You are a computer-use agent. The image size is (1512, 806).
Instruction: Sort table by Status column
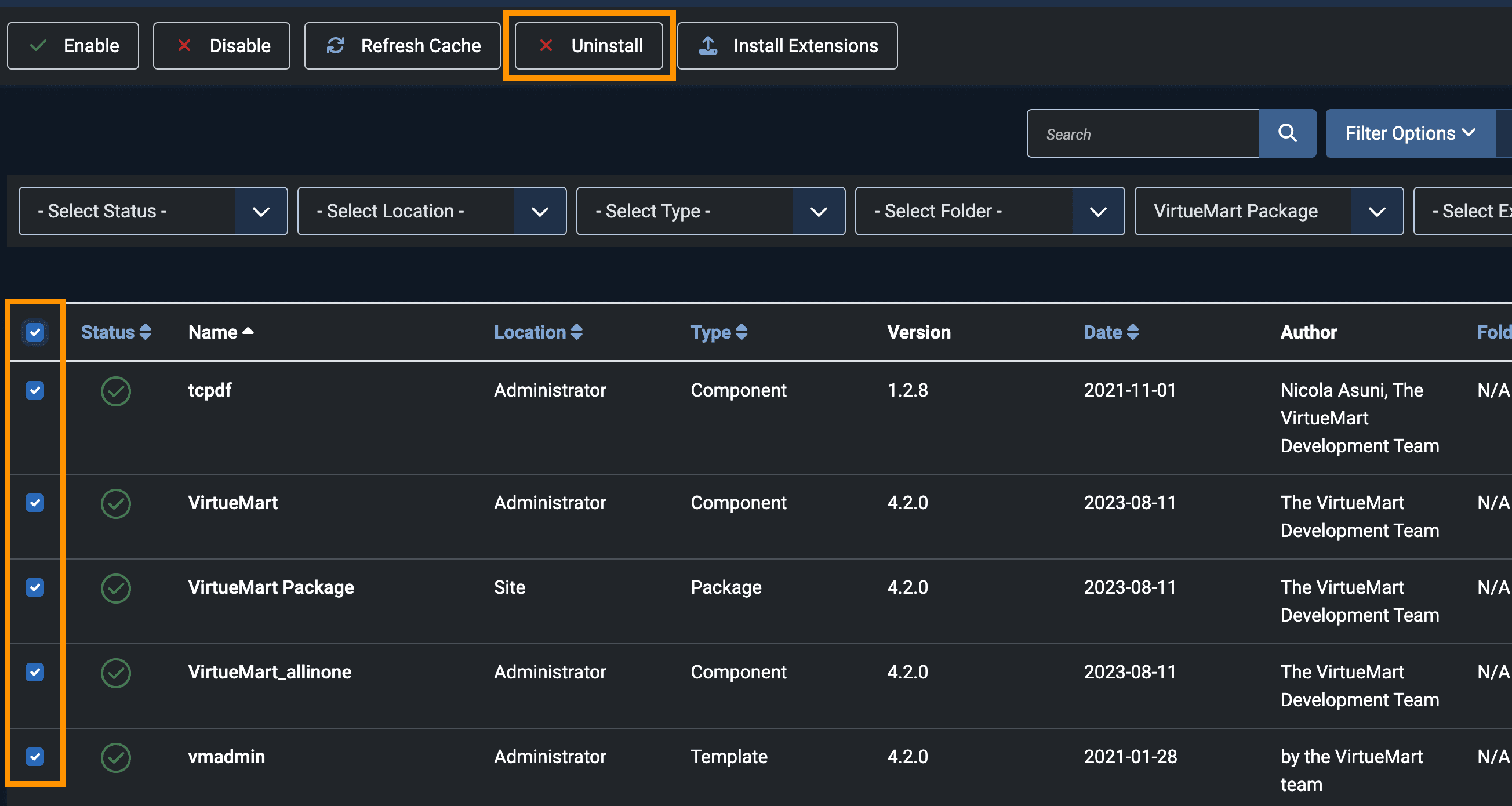tap(116, 332)
